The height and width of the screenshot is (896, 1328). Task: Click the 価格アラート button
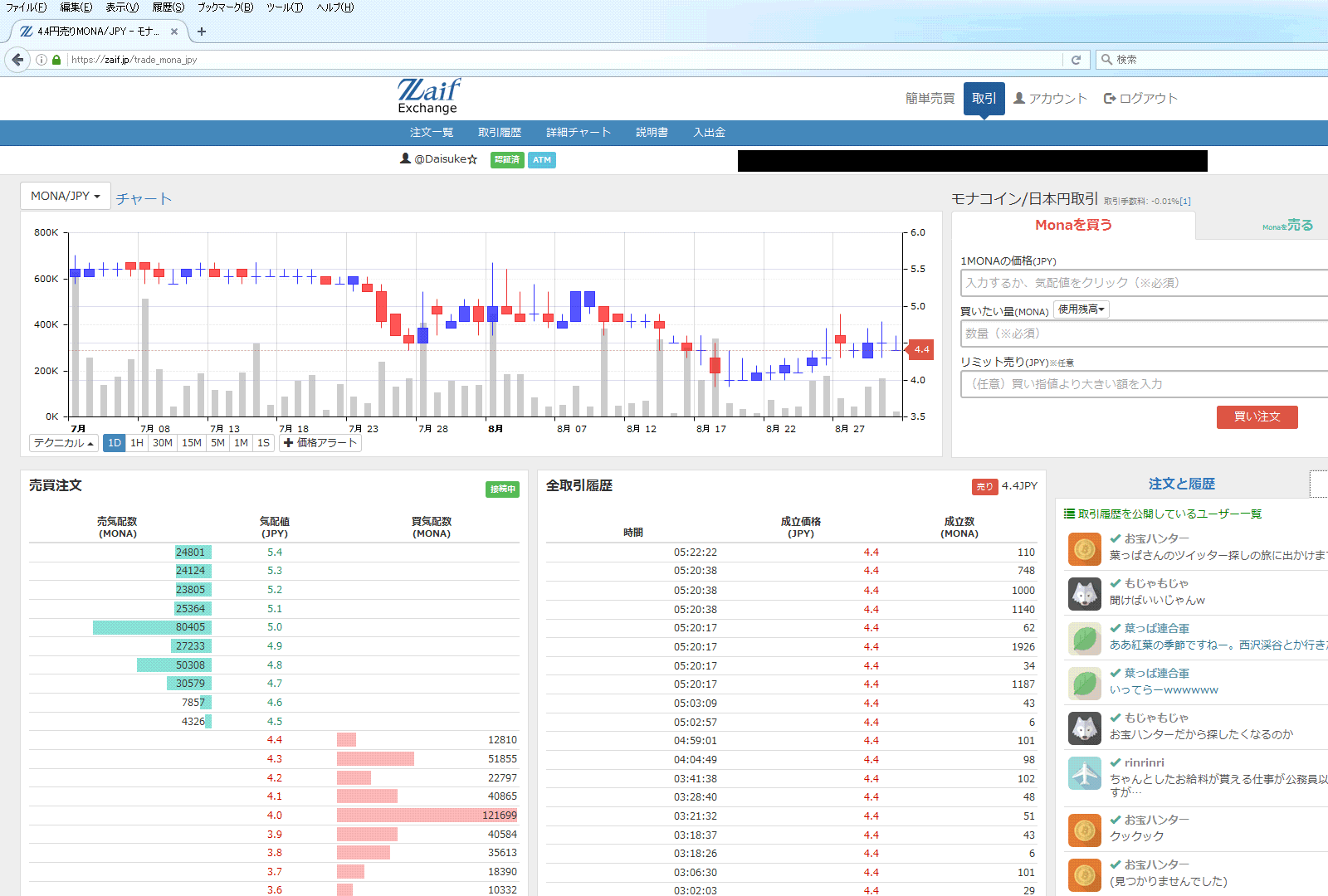coord(320,443)
